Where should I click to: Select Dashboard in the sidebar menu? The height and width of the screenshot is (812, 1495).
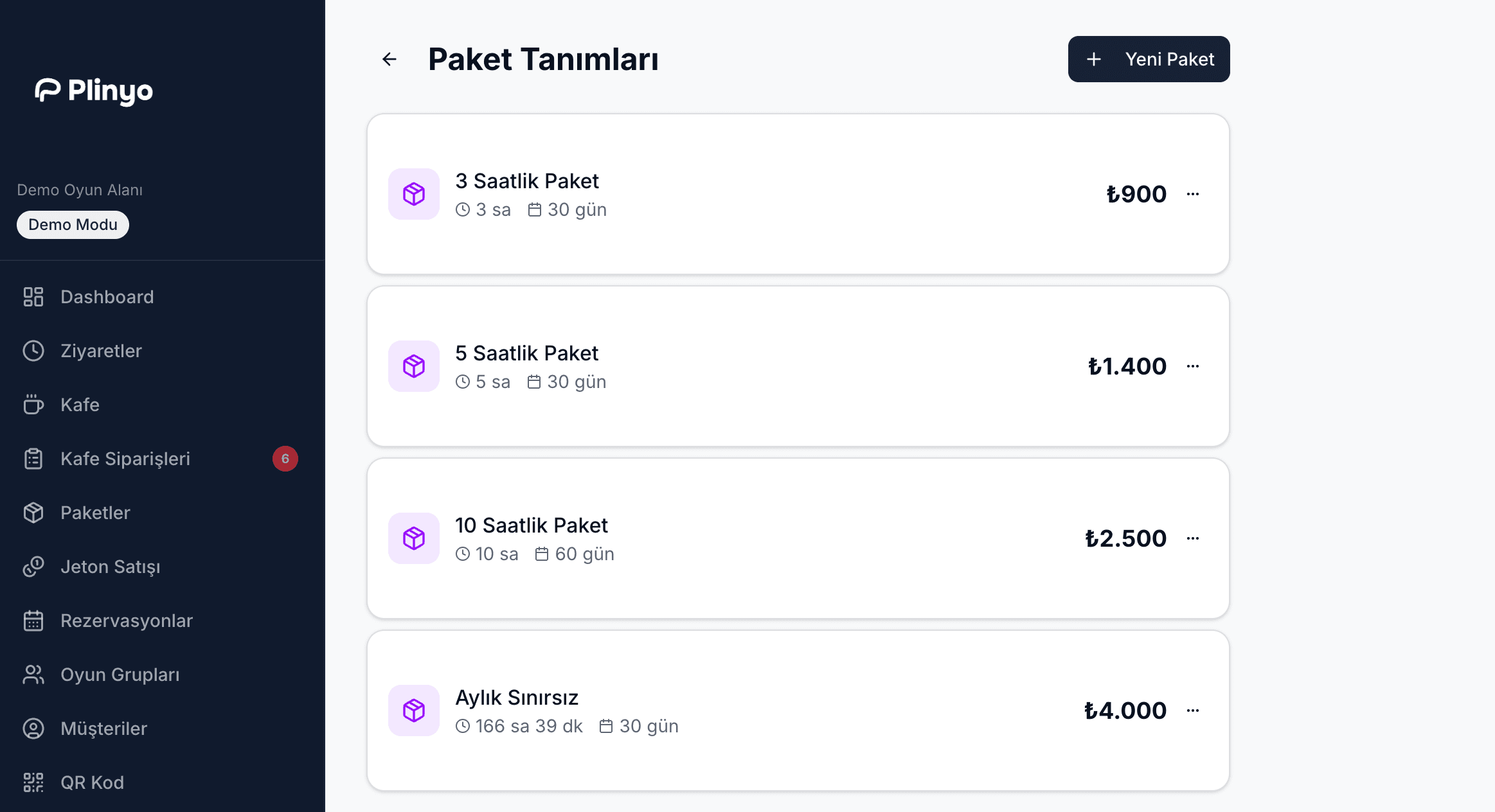coord(107,296)
